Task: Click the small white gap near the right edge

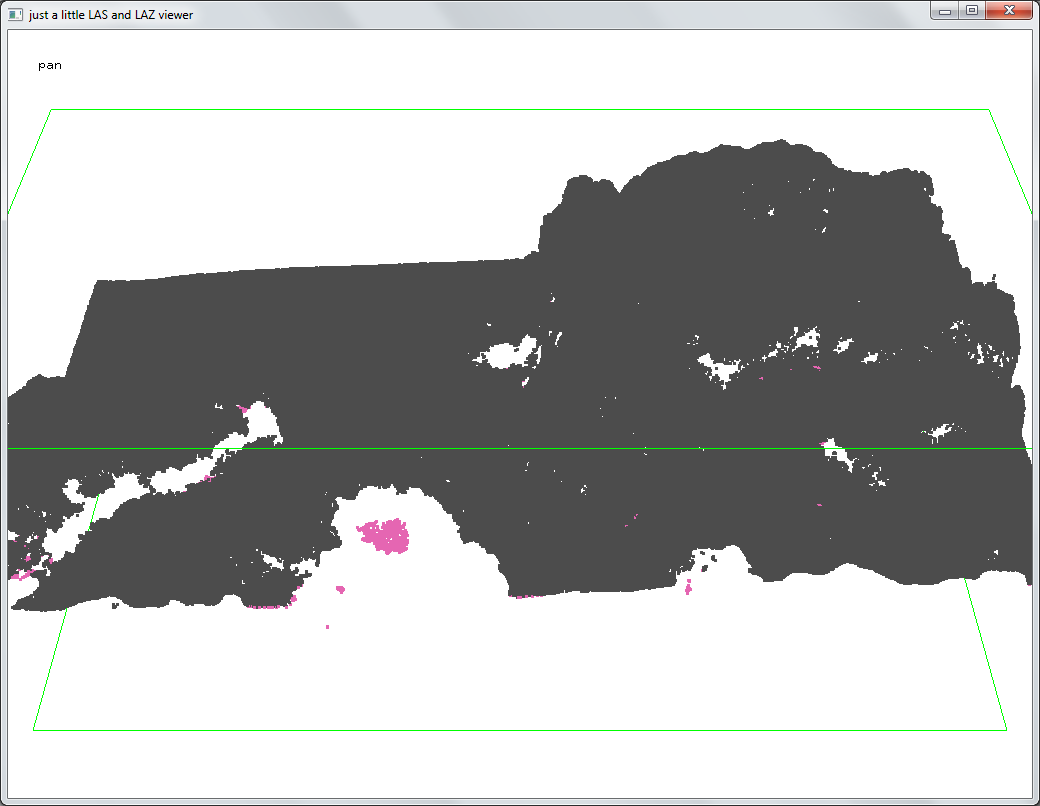Action: point(940,432)
